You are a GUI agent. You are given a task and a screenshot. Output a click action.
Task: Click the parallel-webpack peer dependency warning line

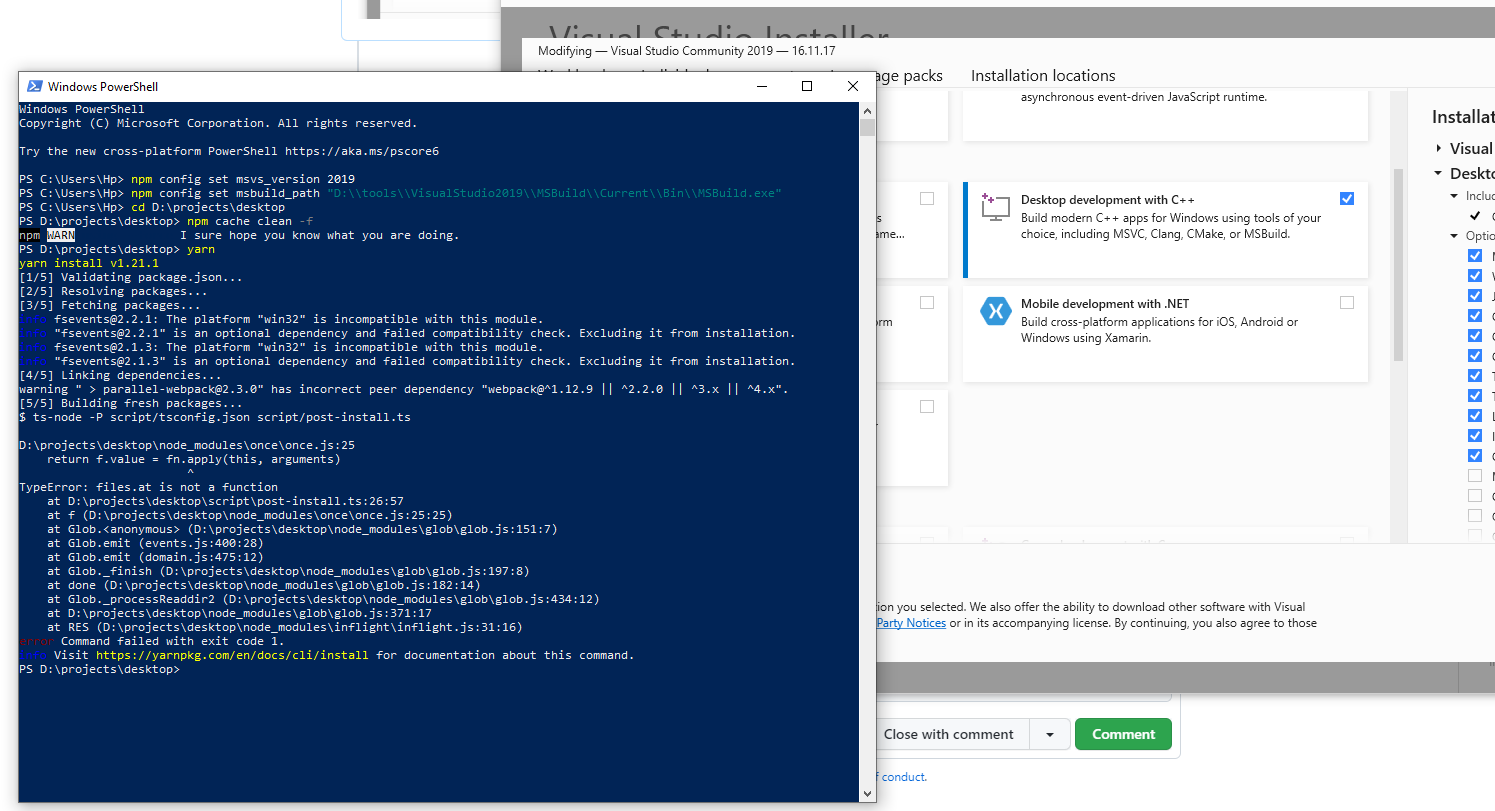click(x=404, y=389)
